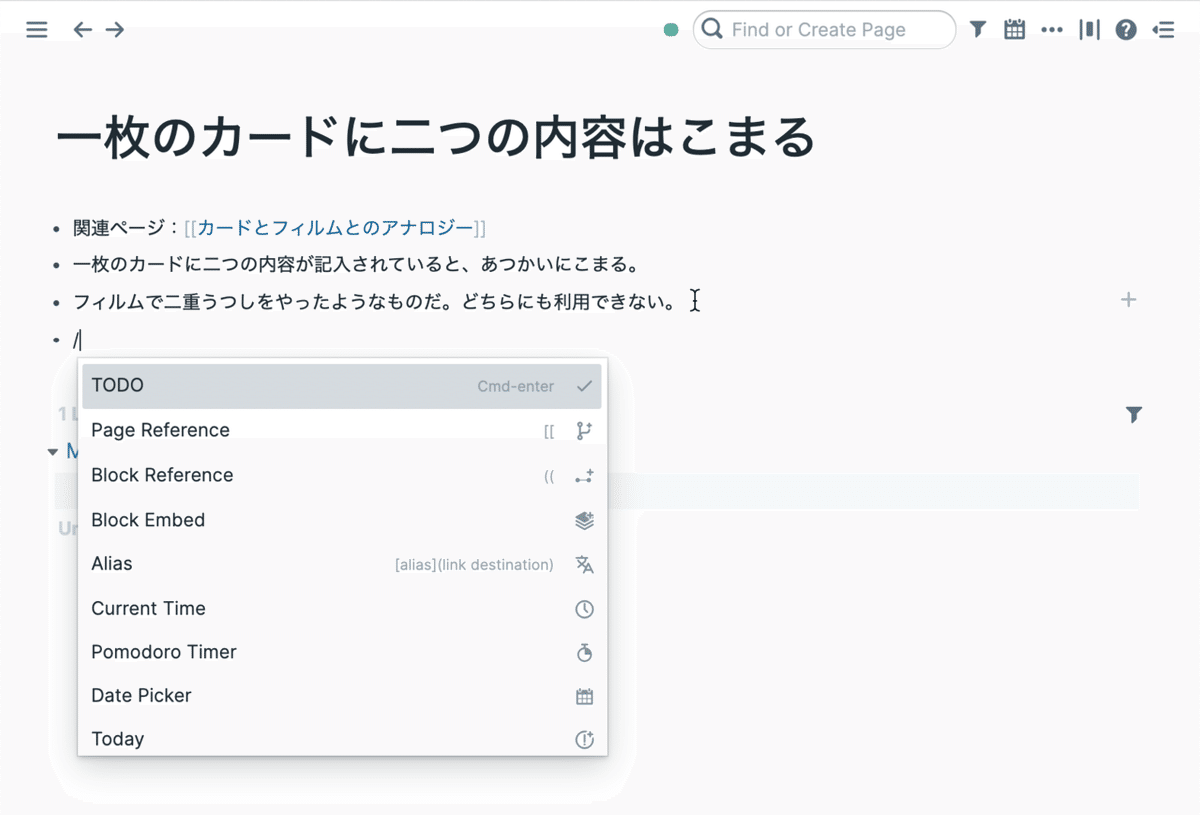The width and height of the screenshot is (1200, 815).
Task: Select TODO from the slash menu
Action: (342, 386)
